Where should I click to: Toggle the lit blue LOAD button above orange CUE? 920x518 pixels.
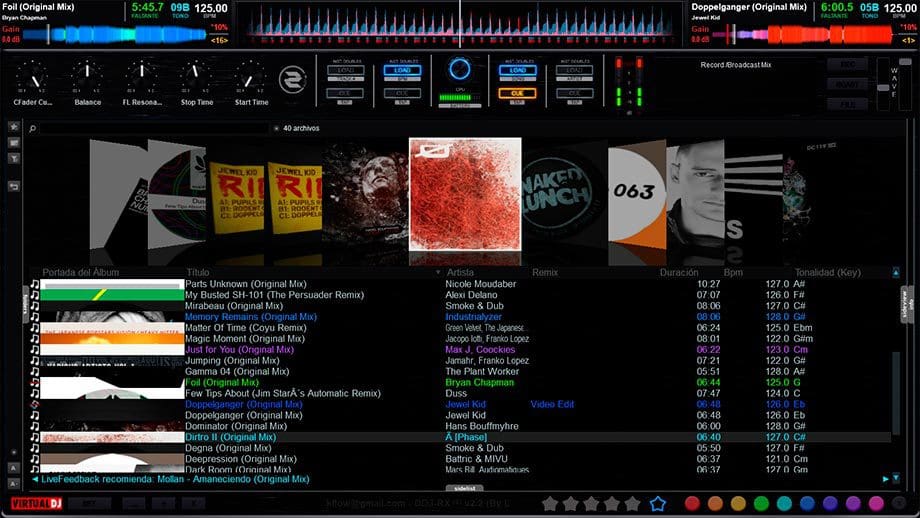pyautogui.click(x=517, y=70)
